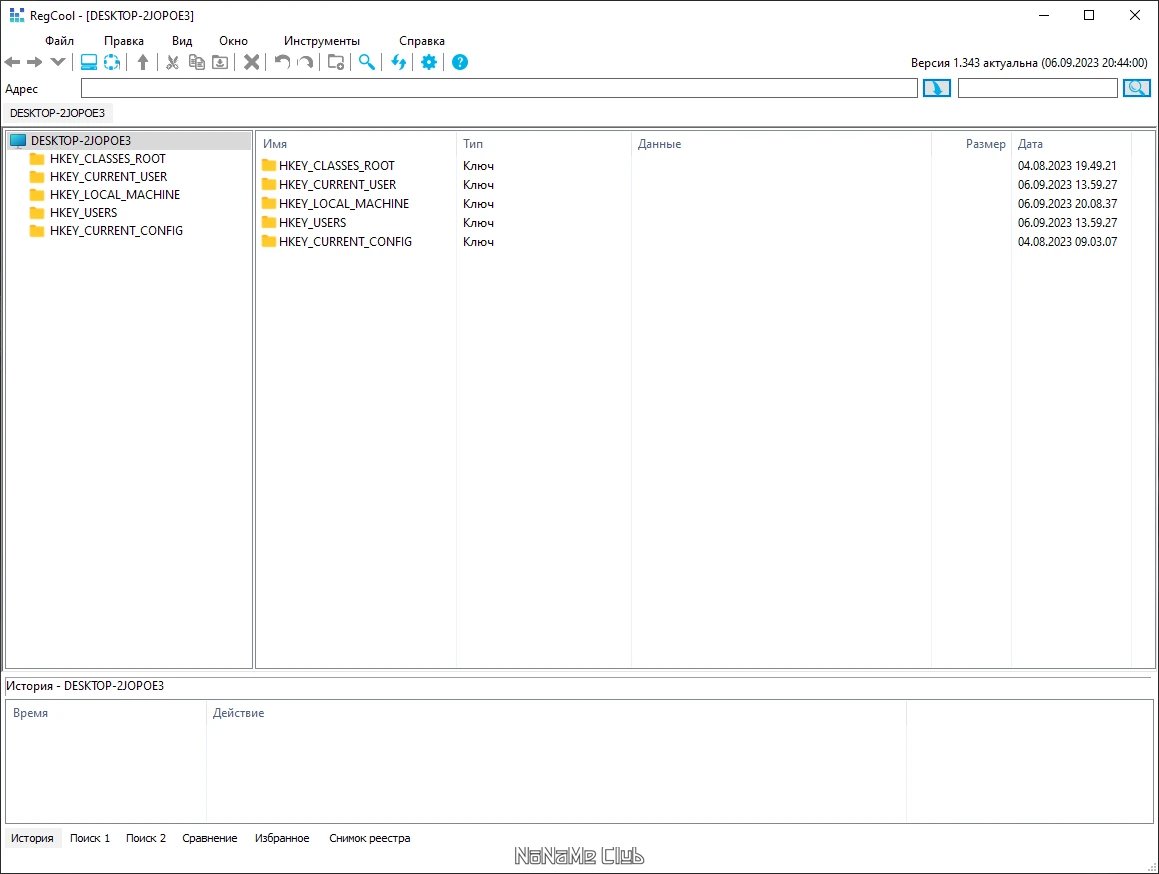Open the Инструменты menu
Screen dimensions: 1159x874
click(322, 41)
